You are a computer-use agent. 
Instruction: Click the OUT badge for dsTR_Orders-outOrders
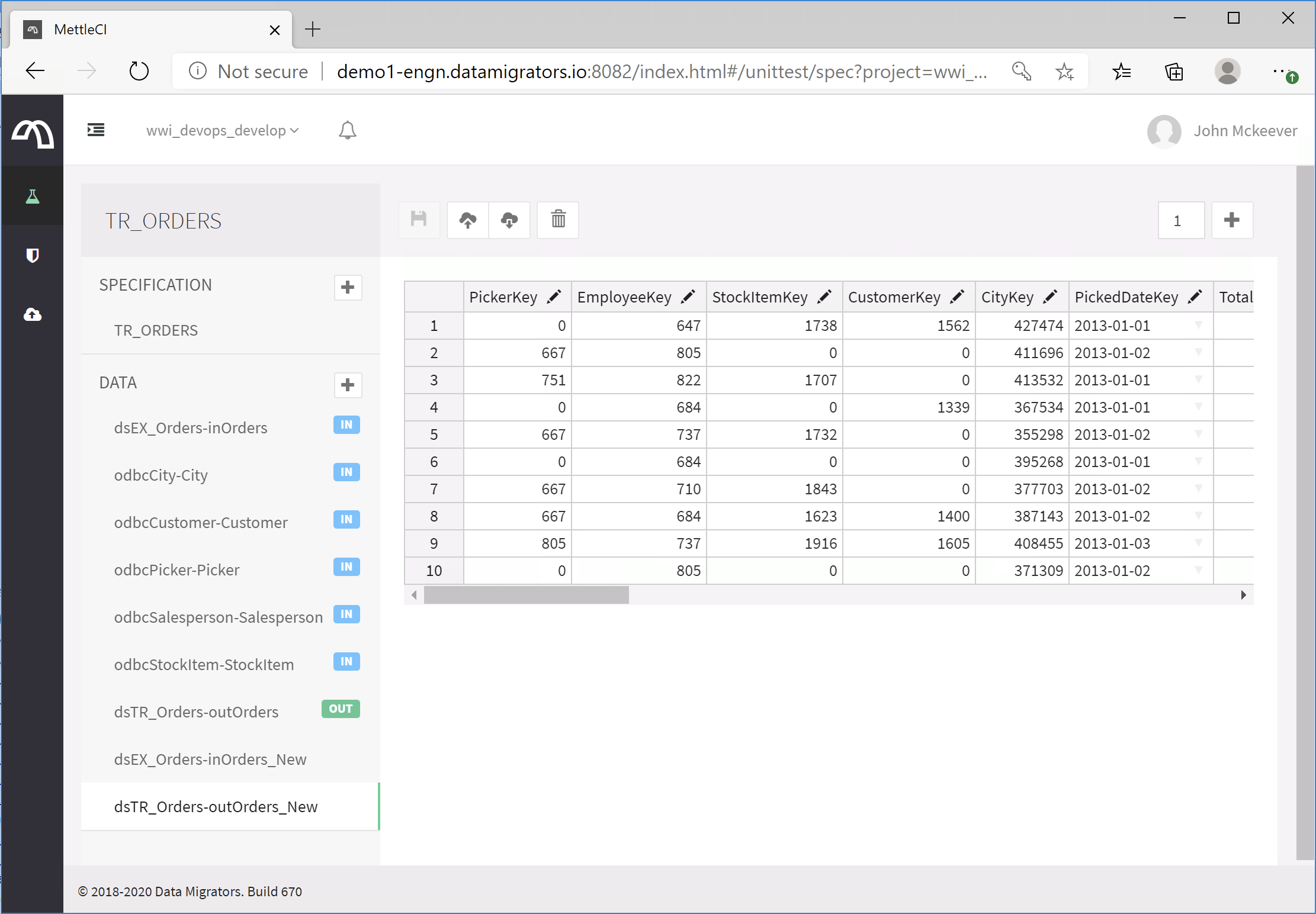pyautogui.click(x=341, y=709)
